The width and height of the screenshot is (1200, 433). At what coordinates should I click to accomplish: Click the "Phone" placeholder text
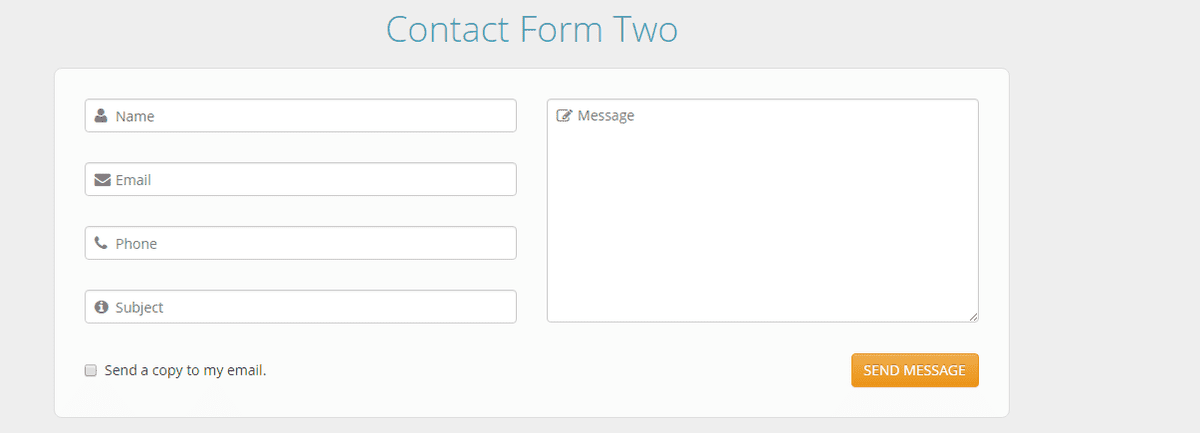pyautogui.click(x=136, y=243)
